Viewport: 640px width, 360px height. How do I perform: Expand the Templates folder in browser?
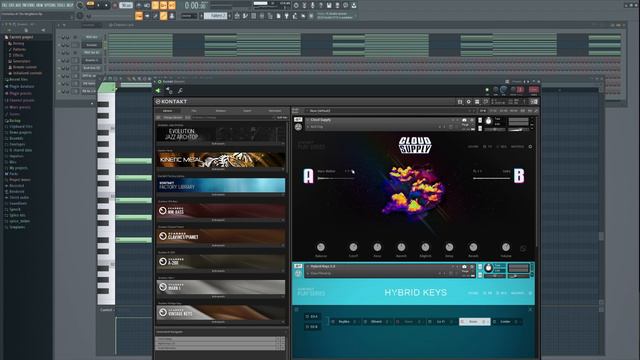(17, 227)
